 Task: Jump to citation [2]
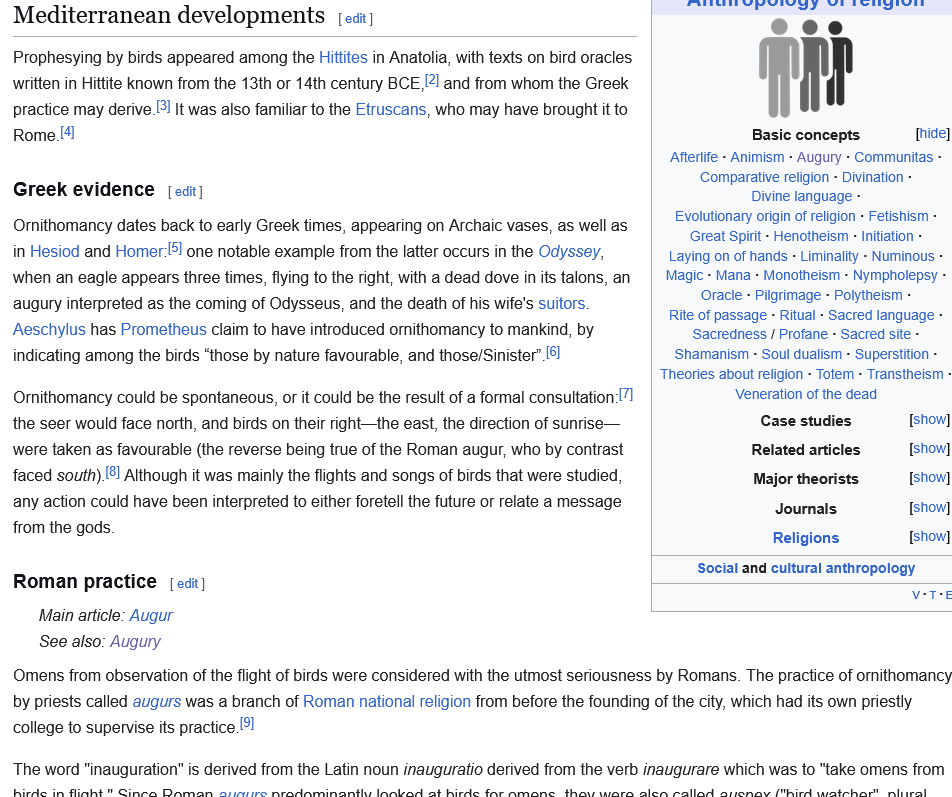pyautogui.click(x=432, y=80)
